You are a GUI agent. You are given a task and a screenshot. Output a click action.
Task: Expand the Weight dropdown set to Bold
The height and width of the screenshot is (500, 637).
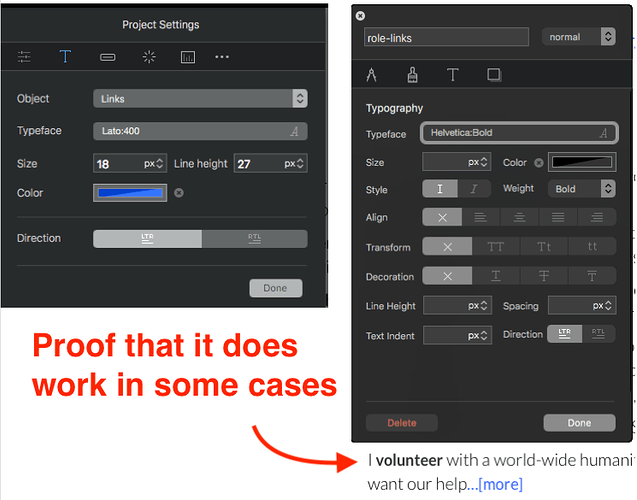coord(580,189)
